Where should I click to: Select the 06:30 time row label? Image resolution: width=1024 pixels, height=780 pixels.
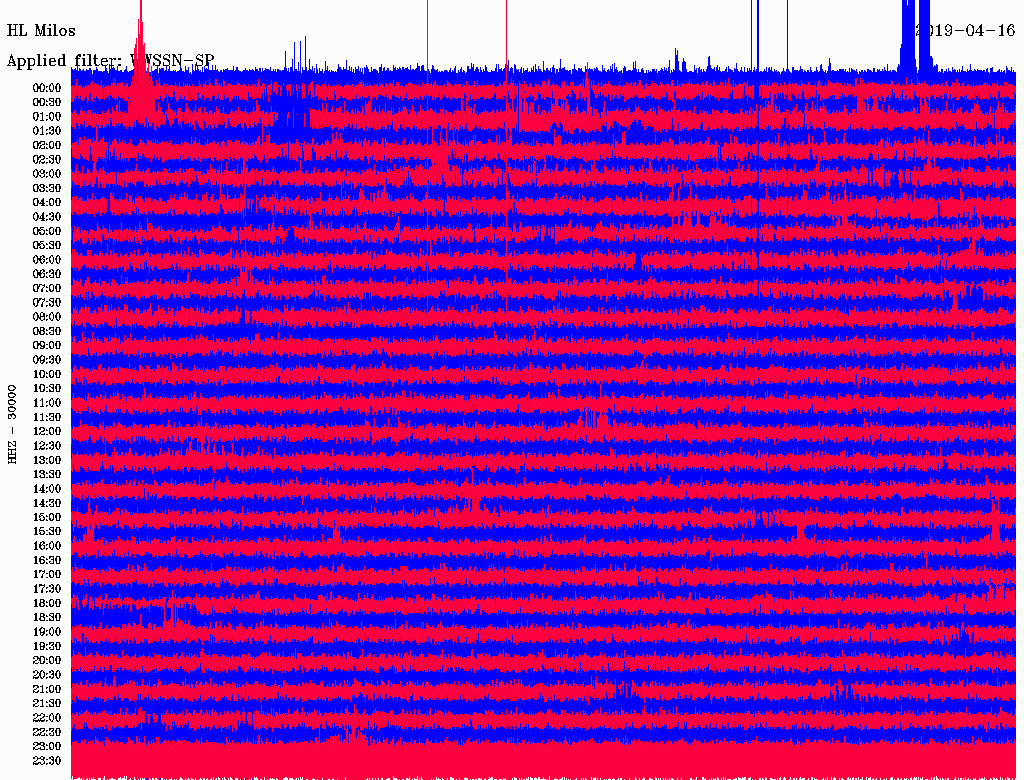47,274
